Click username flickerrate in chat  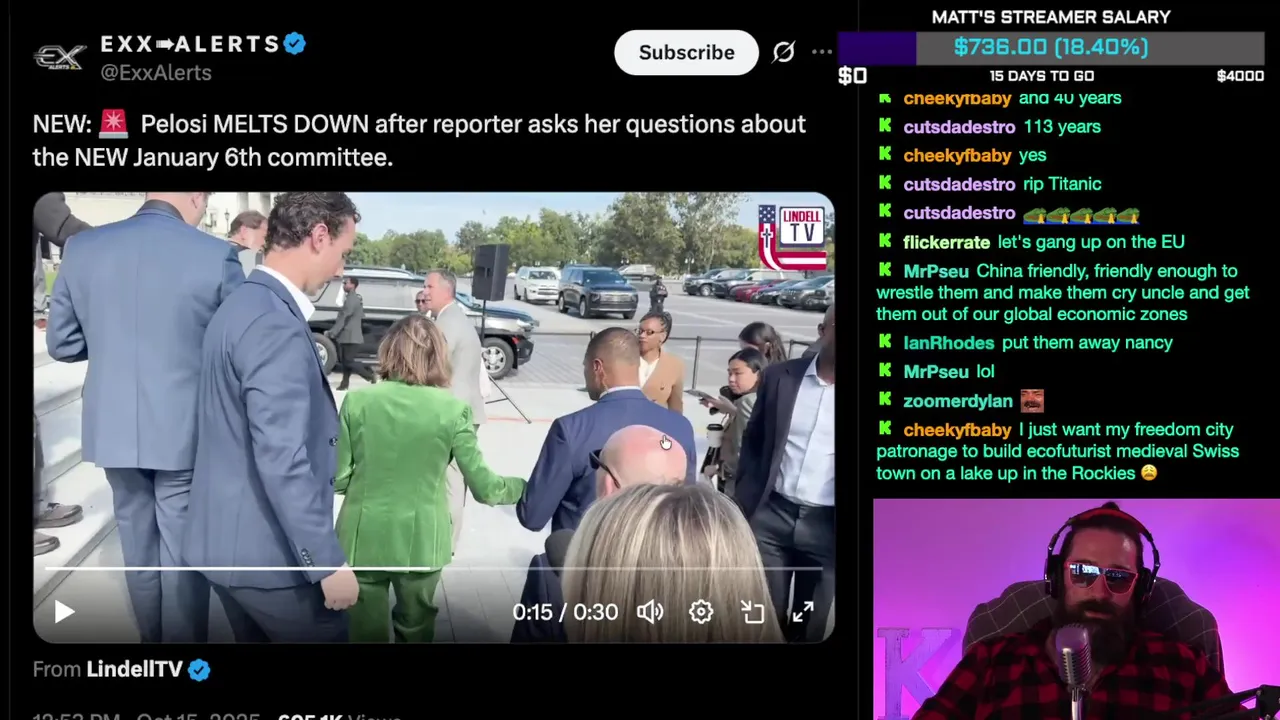click(x=946, y=242)
